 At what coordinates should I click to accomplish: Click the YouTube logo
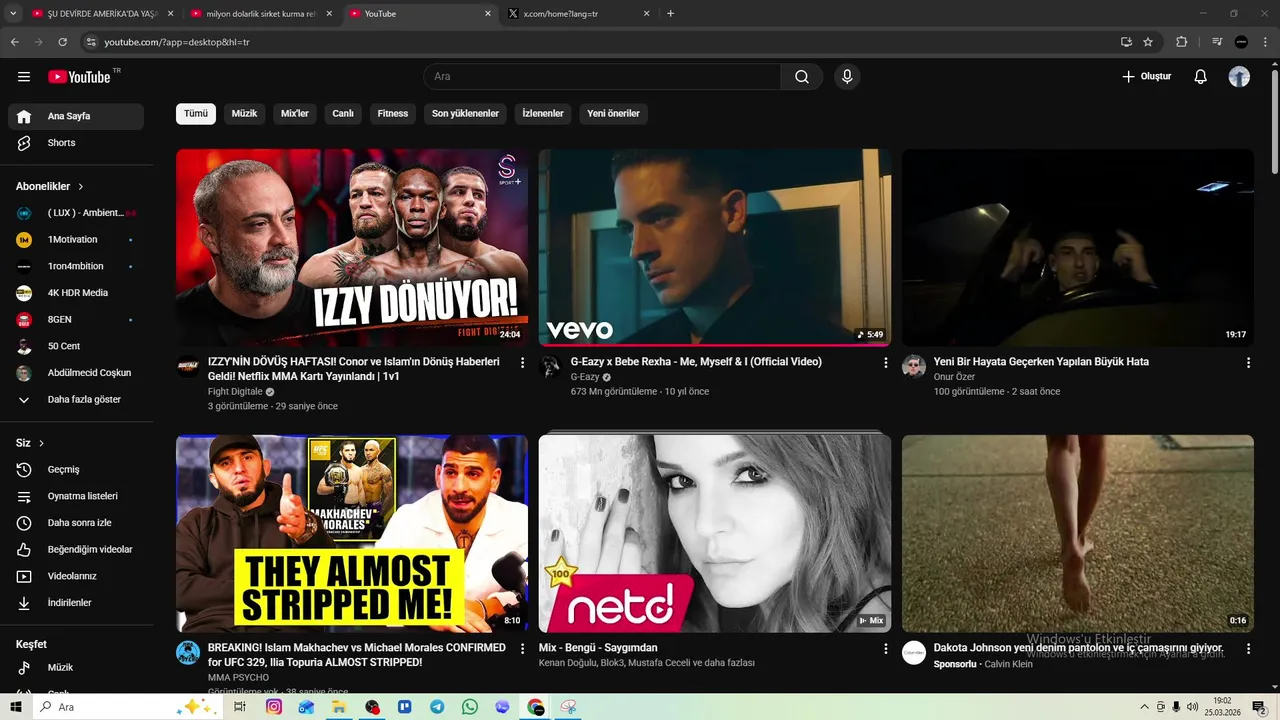click(79, 77)
